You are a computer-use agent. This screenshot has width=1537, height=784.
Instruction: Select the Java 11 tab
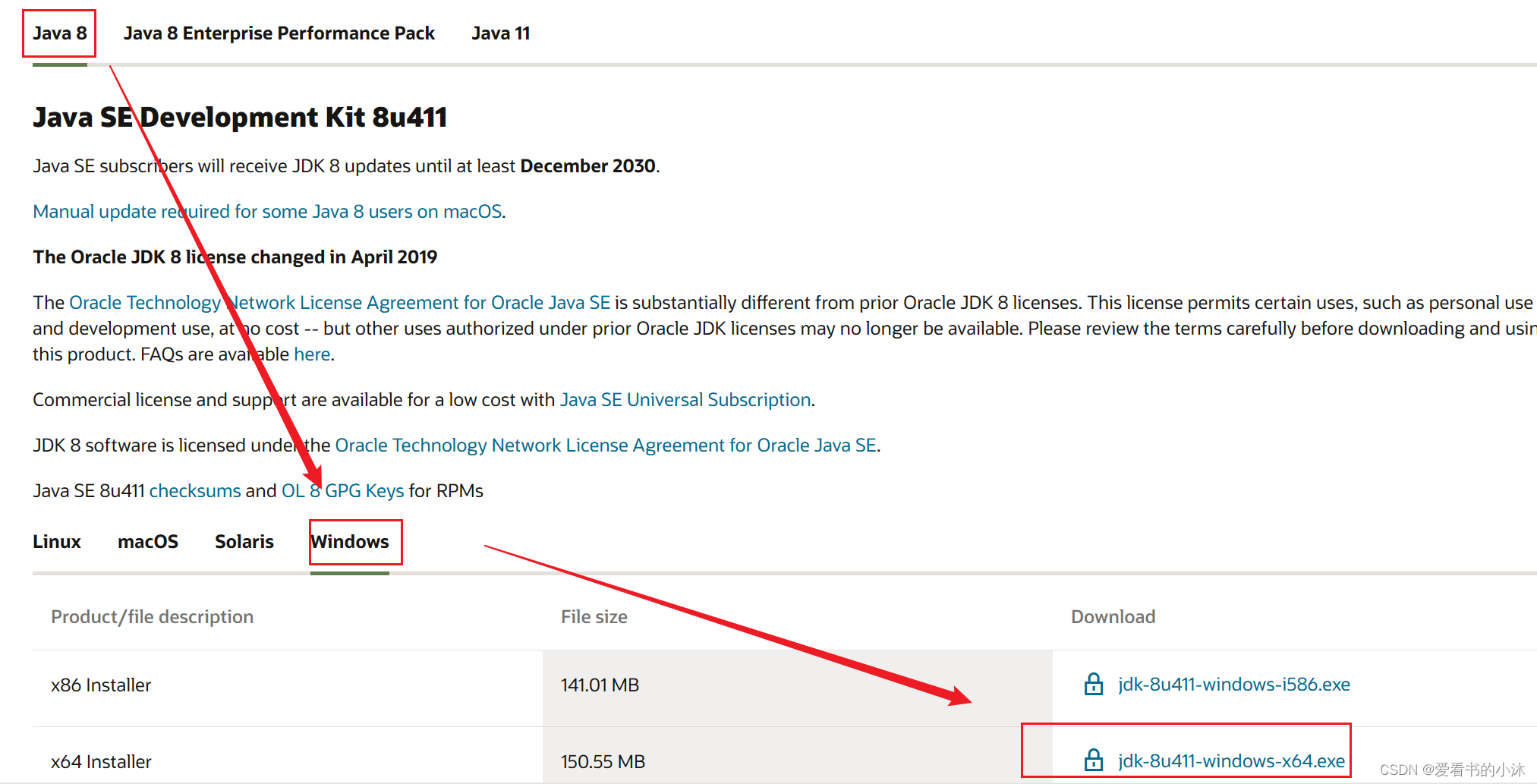[x=501, y=33]
